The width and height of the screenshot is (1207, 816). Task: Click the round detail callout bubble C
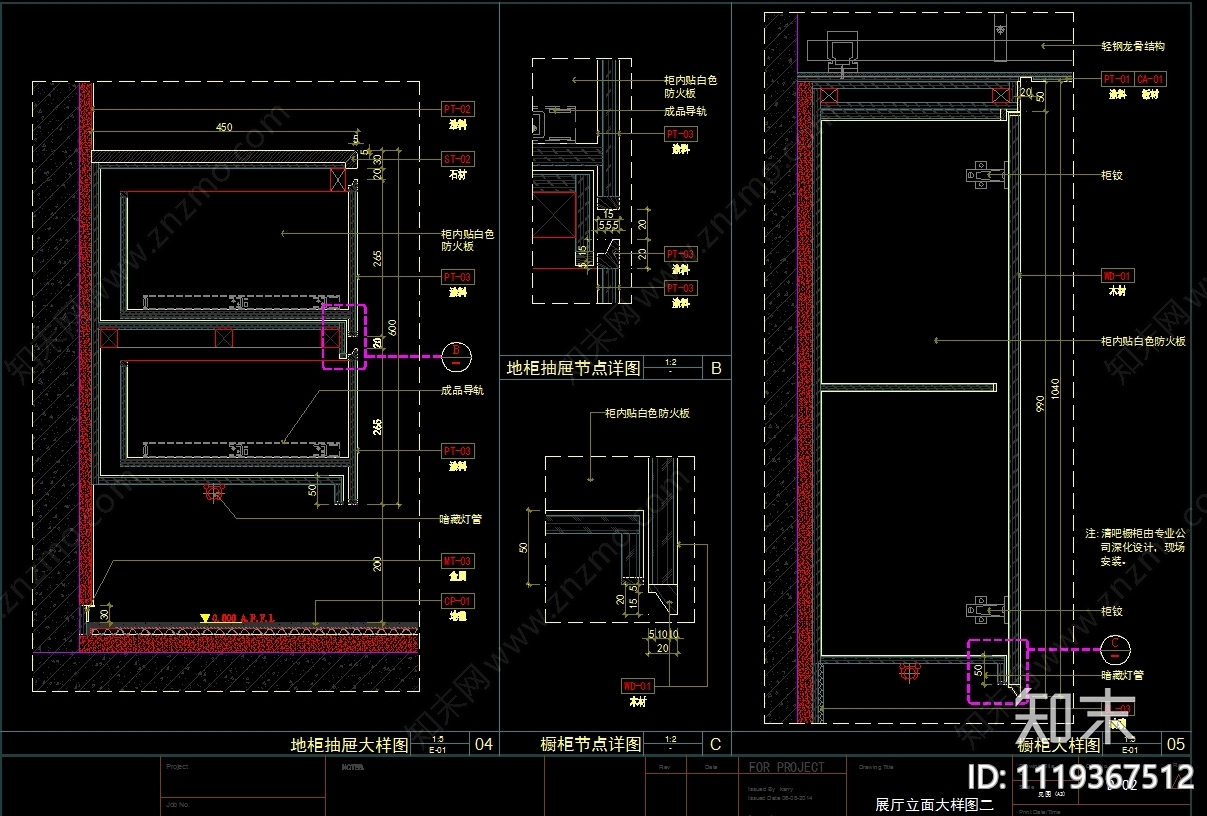1113,648
